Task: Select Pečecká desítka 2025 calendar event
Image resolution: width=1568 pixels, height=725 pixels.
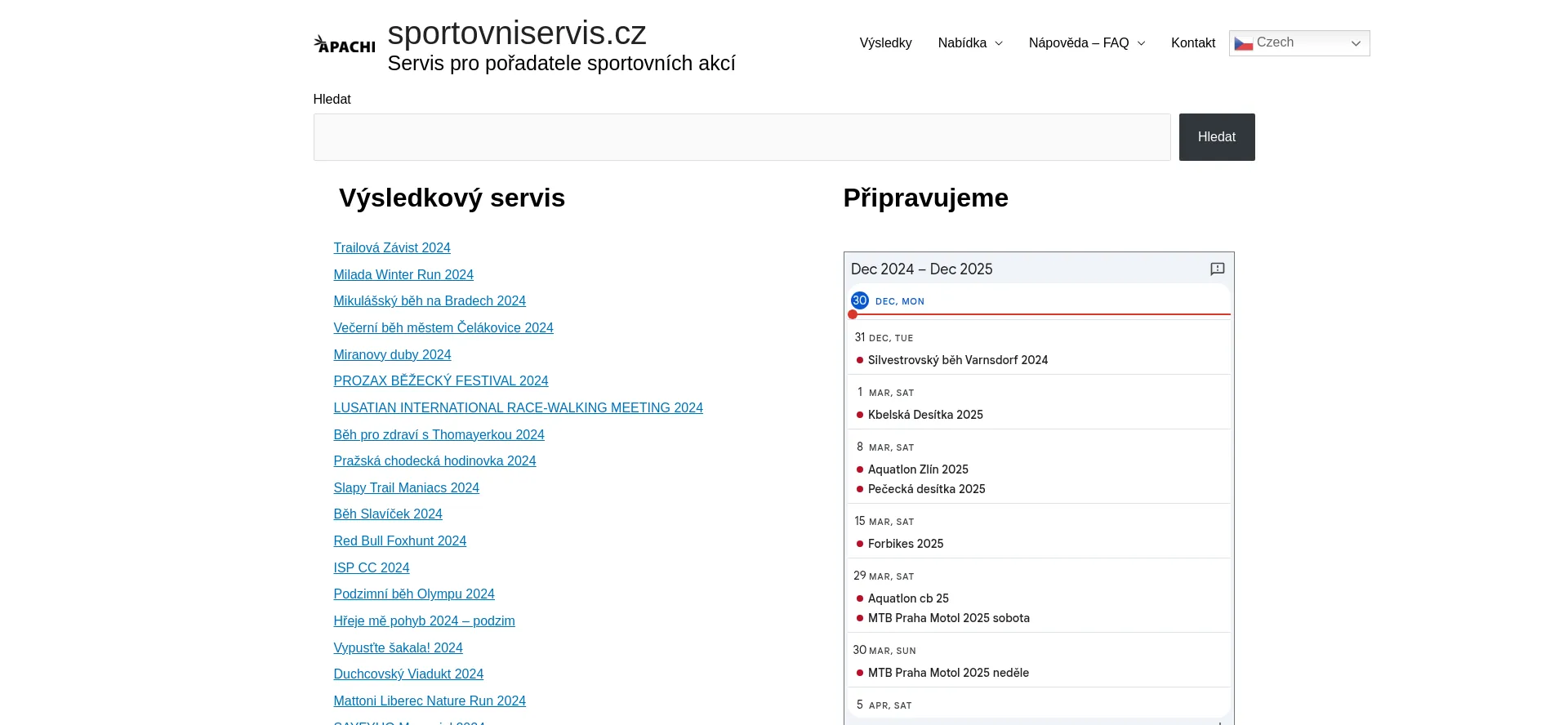Action: [x=926, y=489]
